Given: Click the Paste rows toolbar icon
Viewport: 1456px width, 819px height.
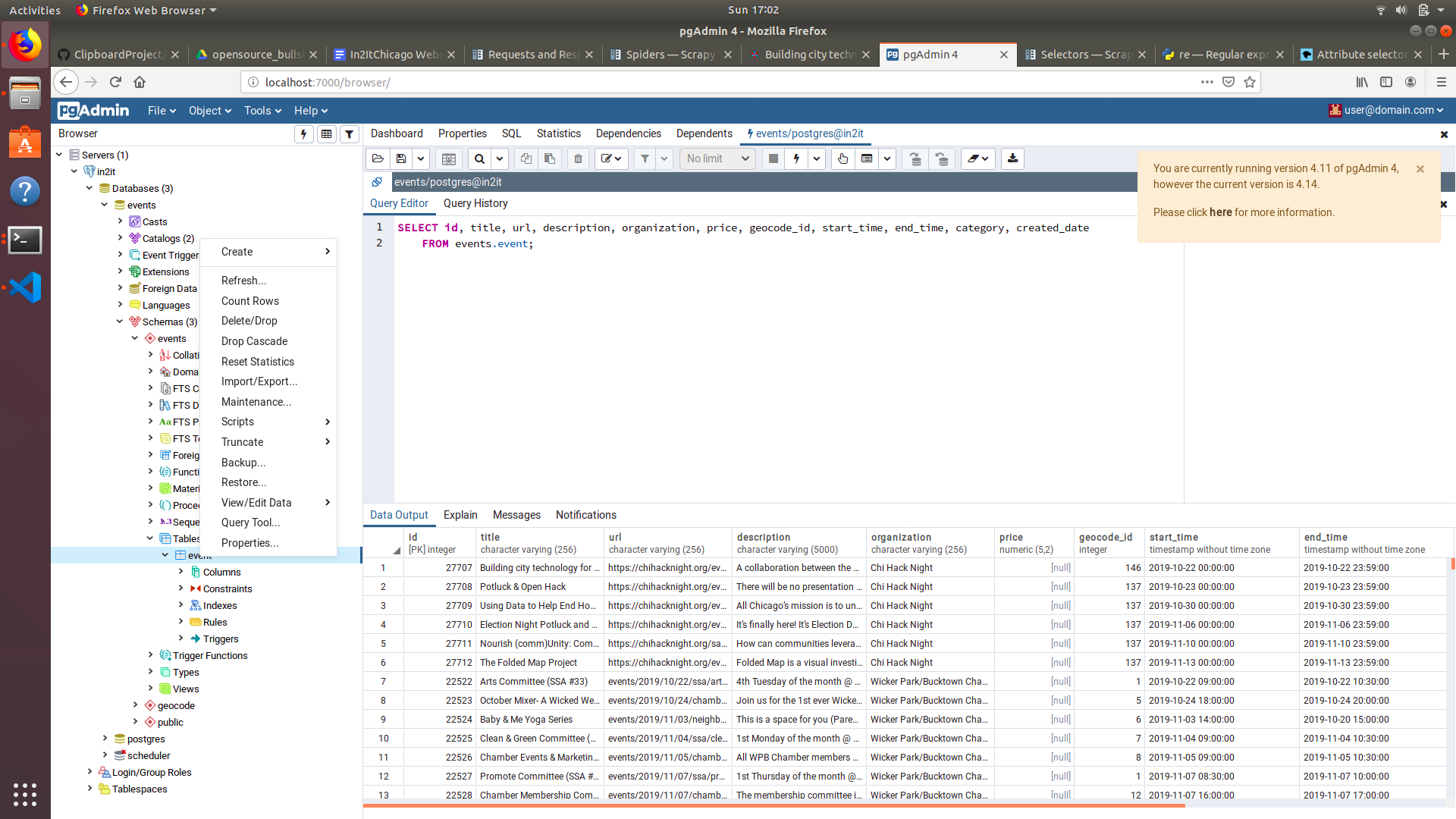Looking at the screenshot, I should click(550, 158).
